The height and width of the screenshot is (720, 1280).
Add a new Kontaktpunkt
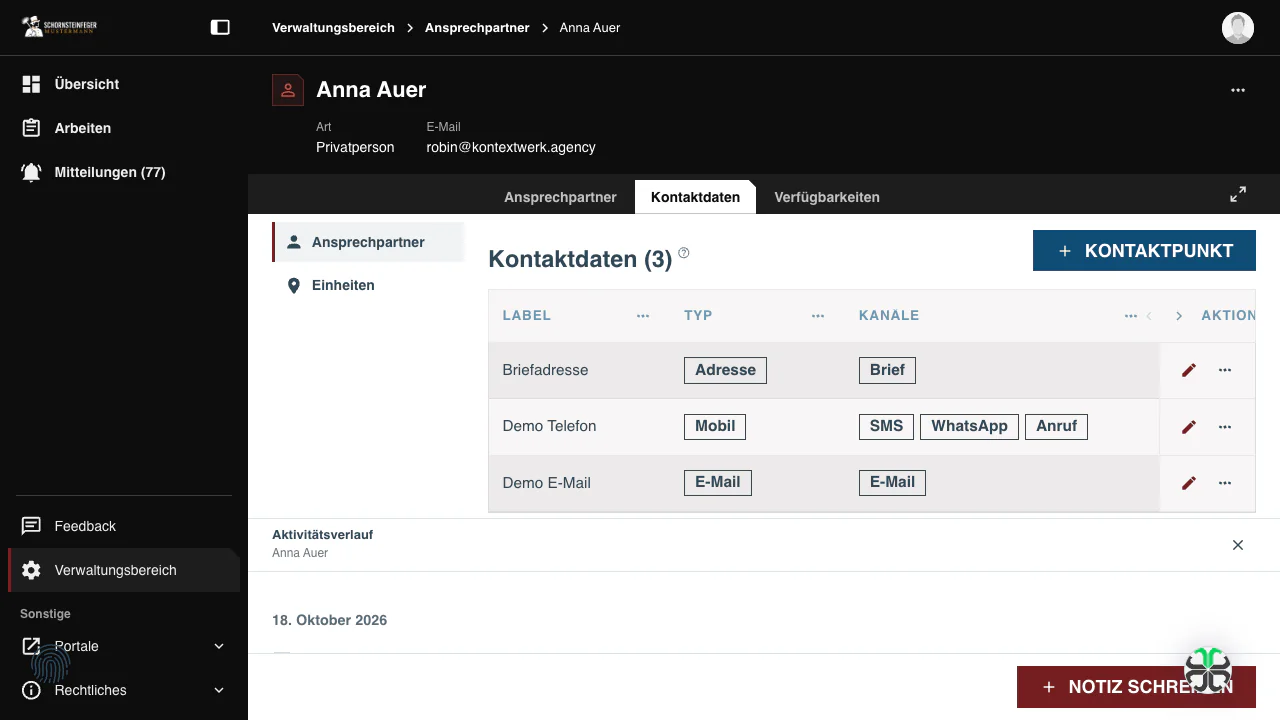coord(1144,251)
